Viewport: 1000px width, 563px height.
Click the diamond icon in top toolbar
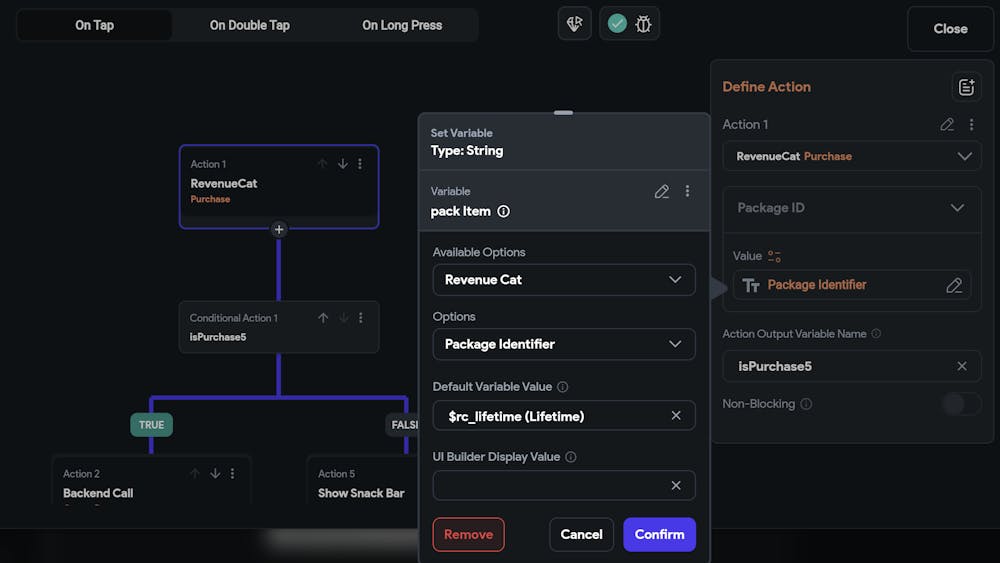pos(575,24)
